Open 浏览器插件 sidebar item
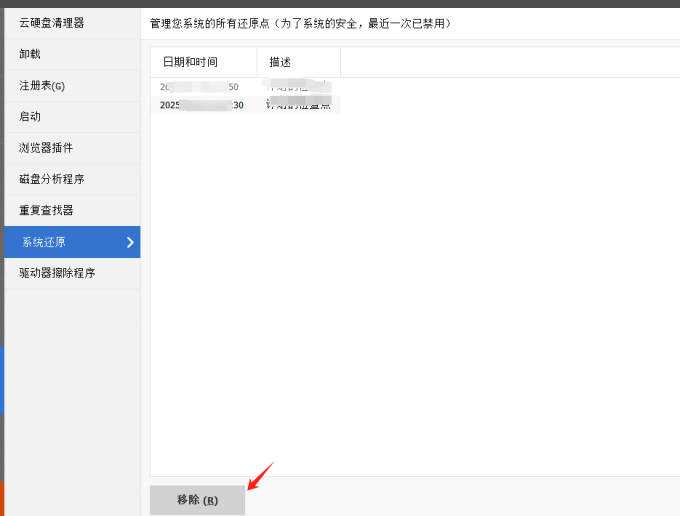Viewport: 680px width, 516px height. [x=72, y=148]
